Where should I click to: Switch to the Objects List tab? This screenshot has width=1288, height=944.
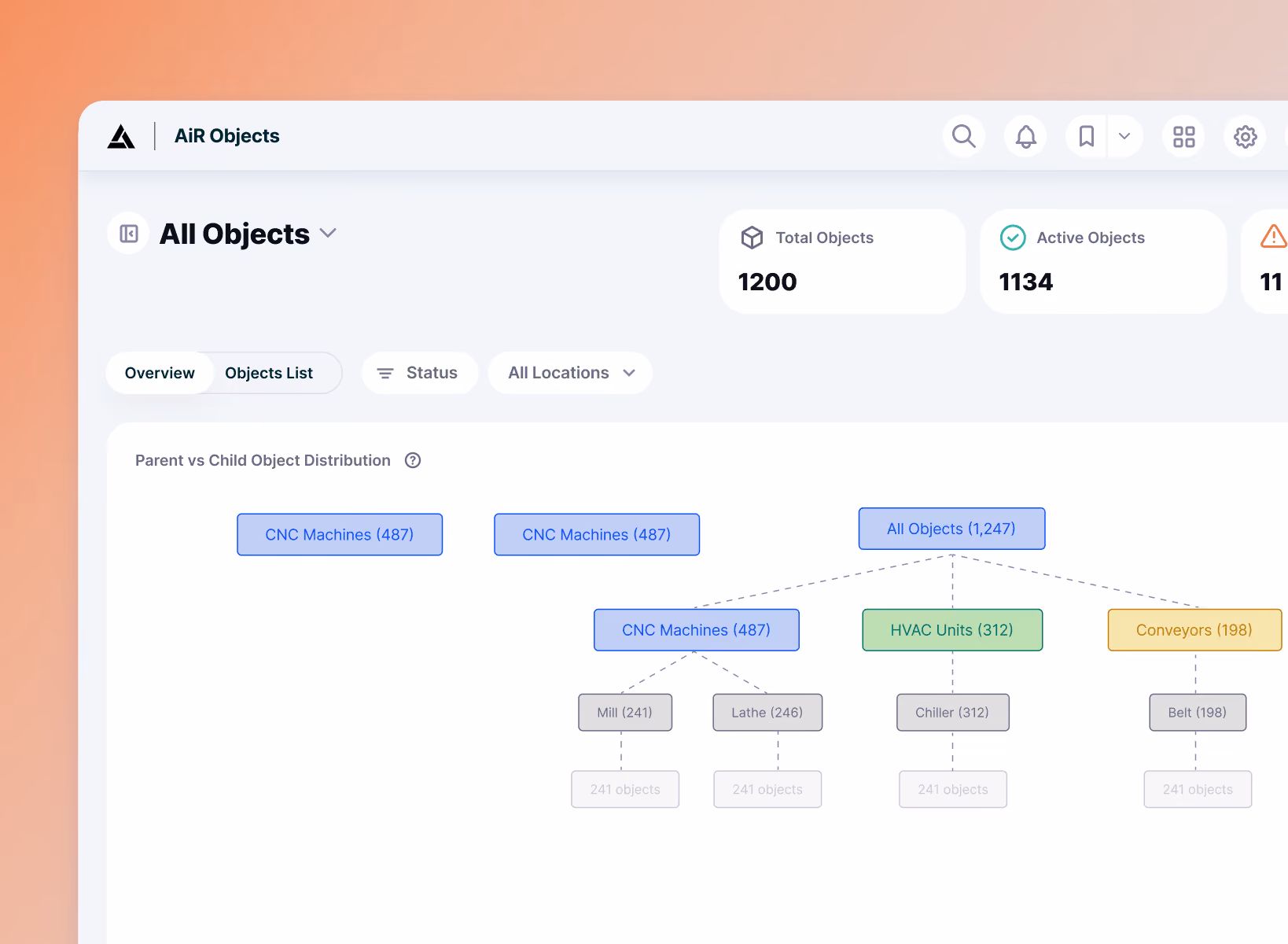(269, 373)
